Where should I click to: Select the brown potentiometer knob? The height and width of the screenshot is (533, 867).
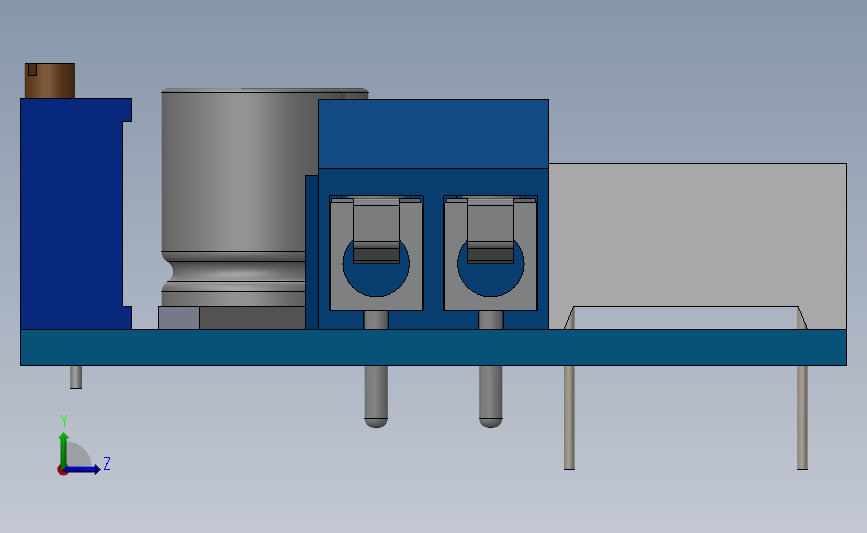pos(50,81)
